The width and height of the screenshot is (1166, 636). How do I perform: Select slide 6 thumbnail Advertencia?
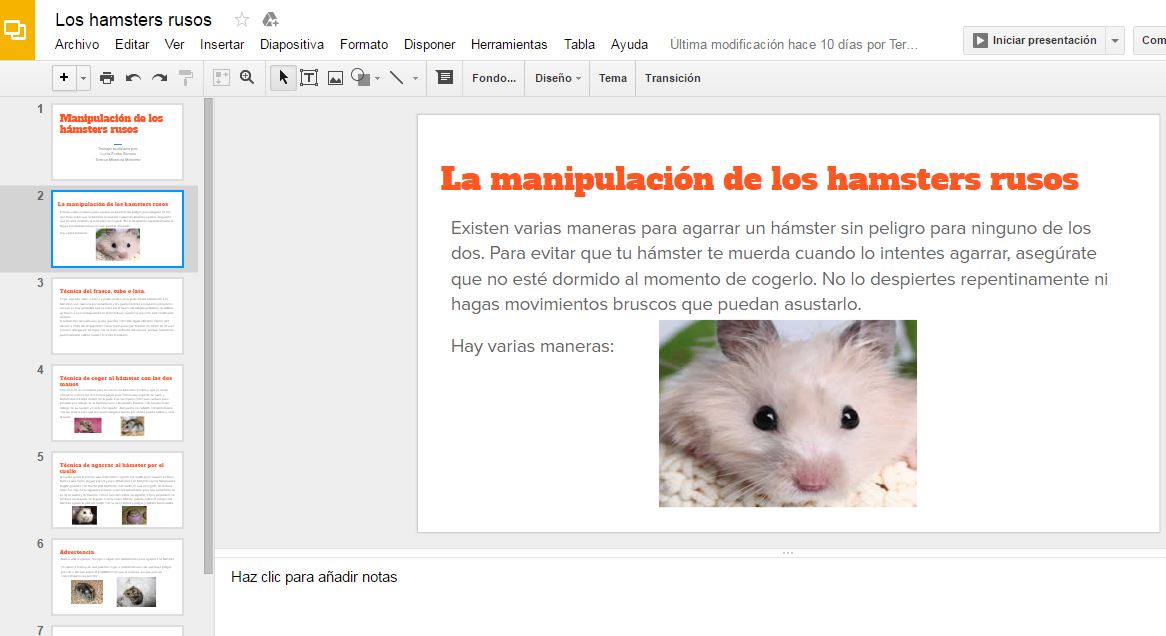[x=117, y=576]
